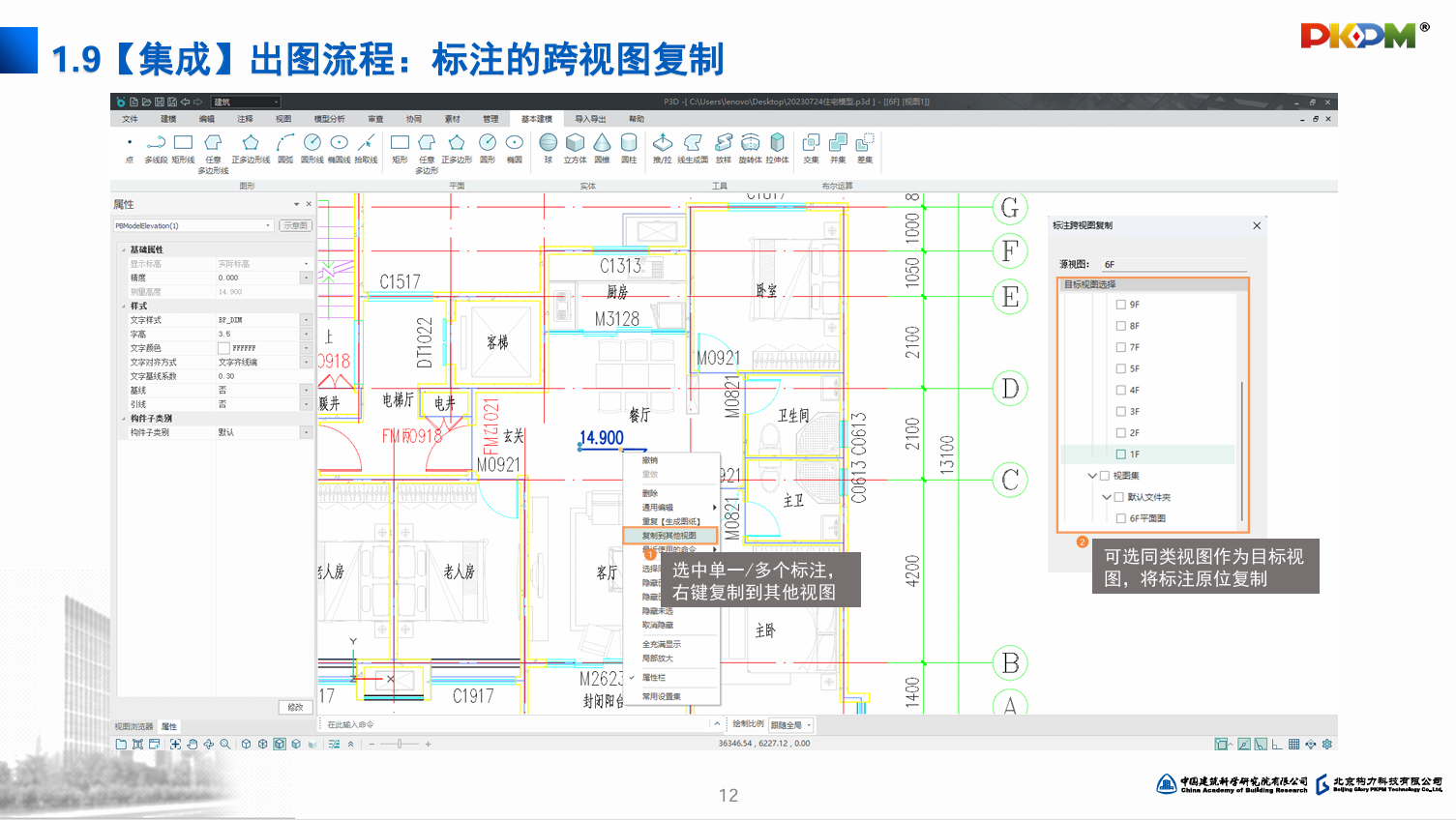Switch to the 导入导出 ribbon tab

point(590,119)
